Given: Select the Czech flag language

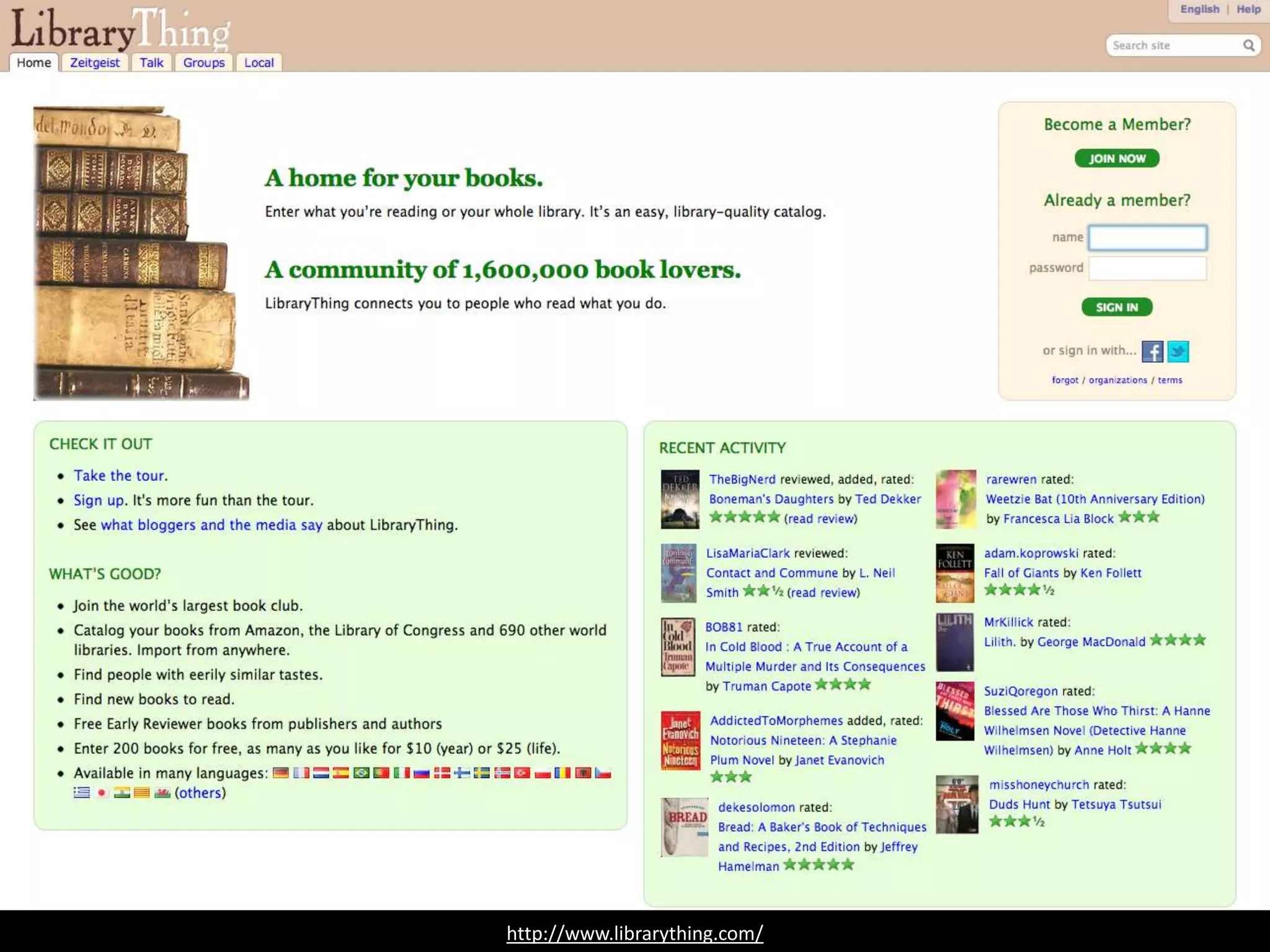Looking at the screenshot, I should tap(603, 773).
